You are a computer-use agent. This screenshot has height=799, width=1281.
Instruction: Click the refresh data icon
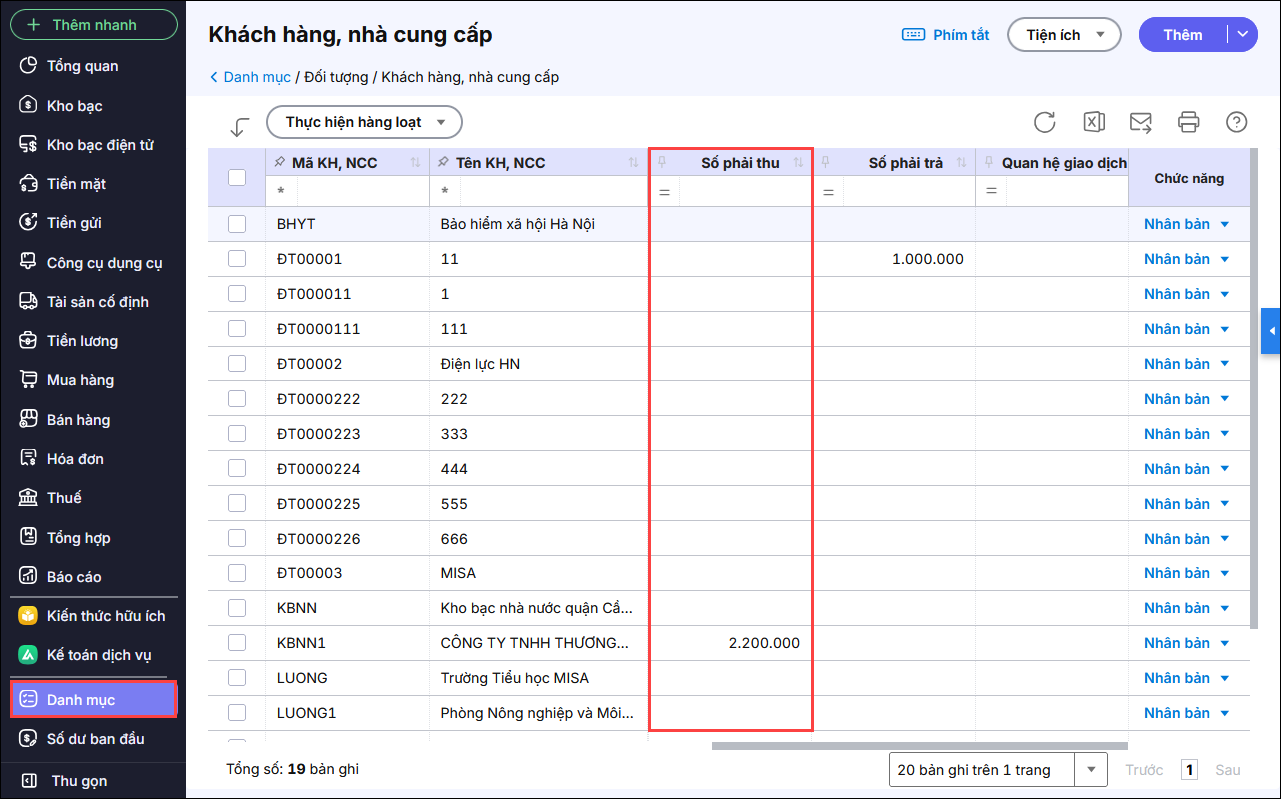click(x=1045, y=122)
